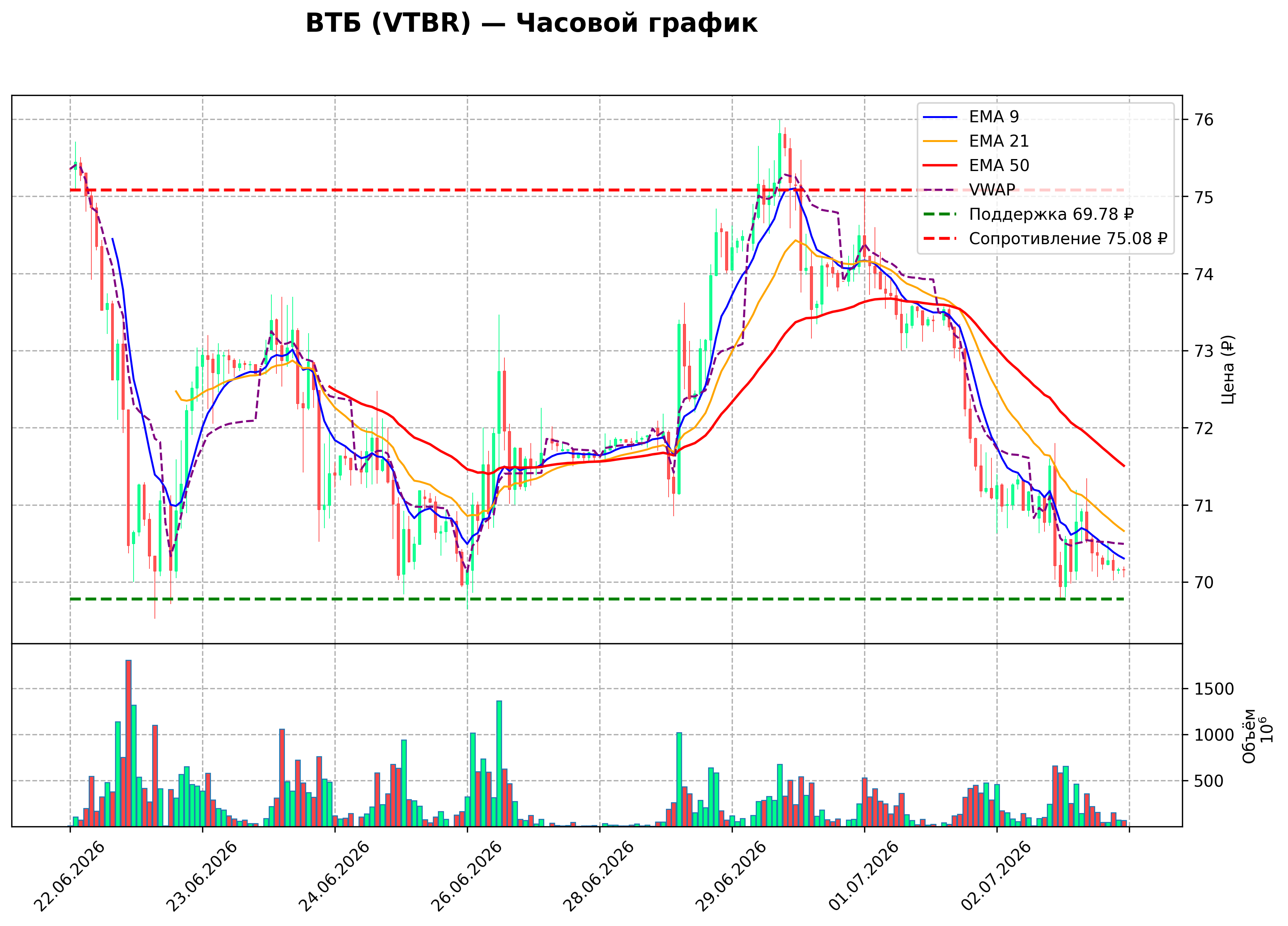1288x926 pixels.
Task: Select the VWAP legend entry
Action: (x=969, y=190)
